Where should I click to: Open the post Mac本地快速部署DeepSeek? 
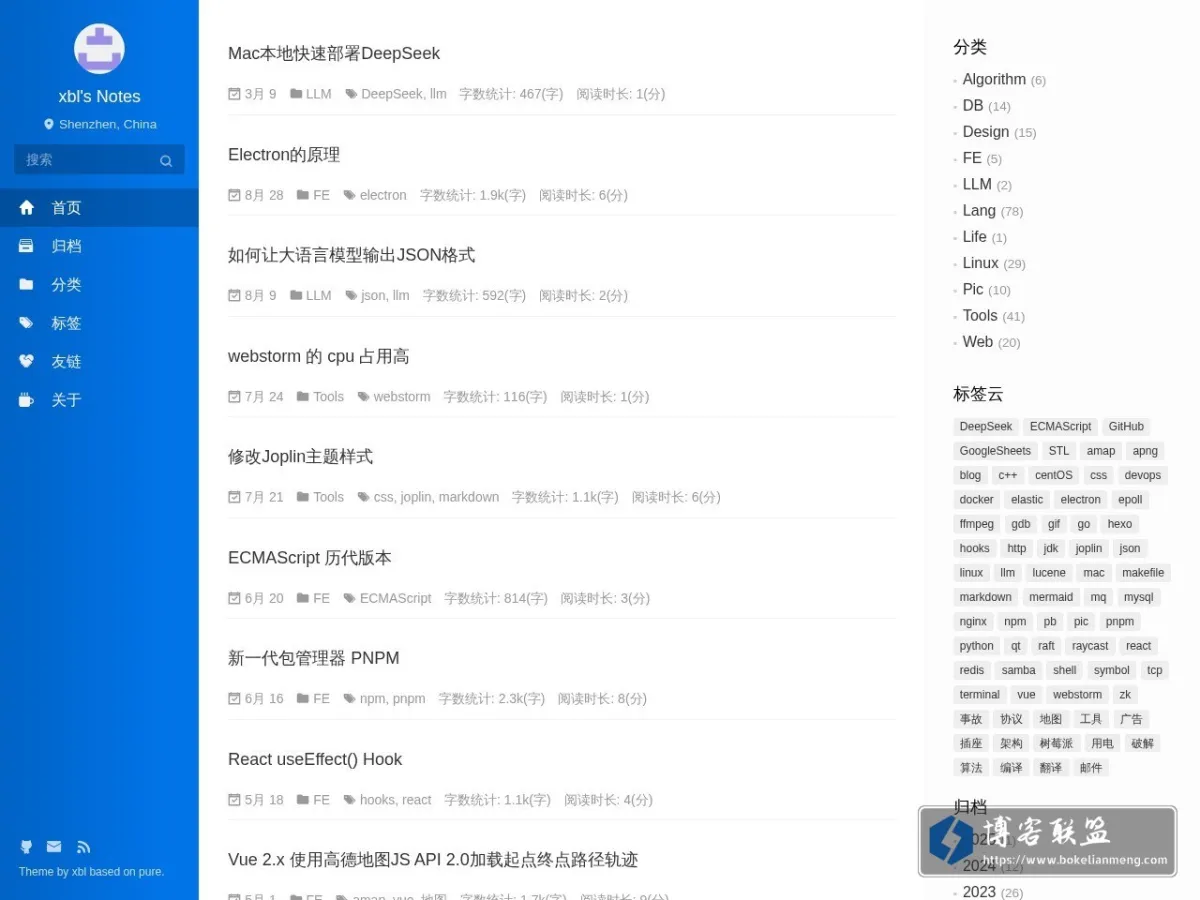coord(334,53)
